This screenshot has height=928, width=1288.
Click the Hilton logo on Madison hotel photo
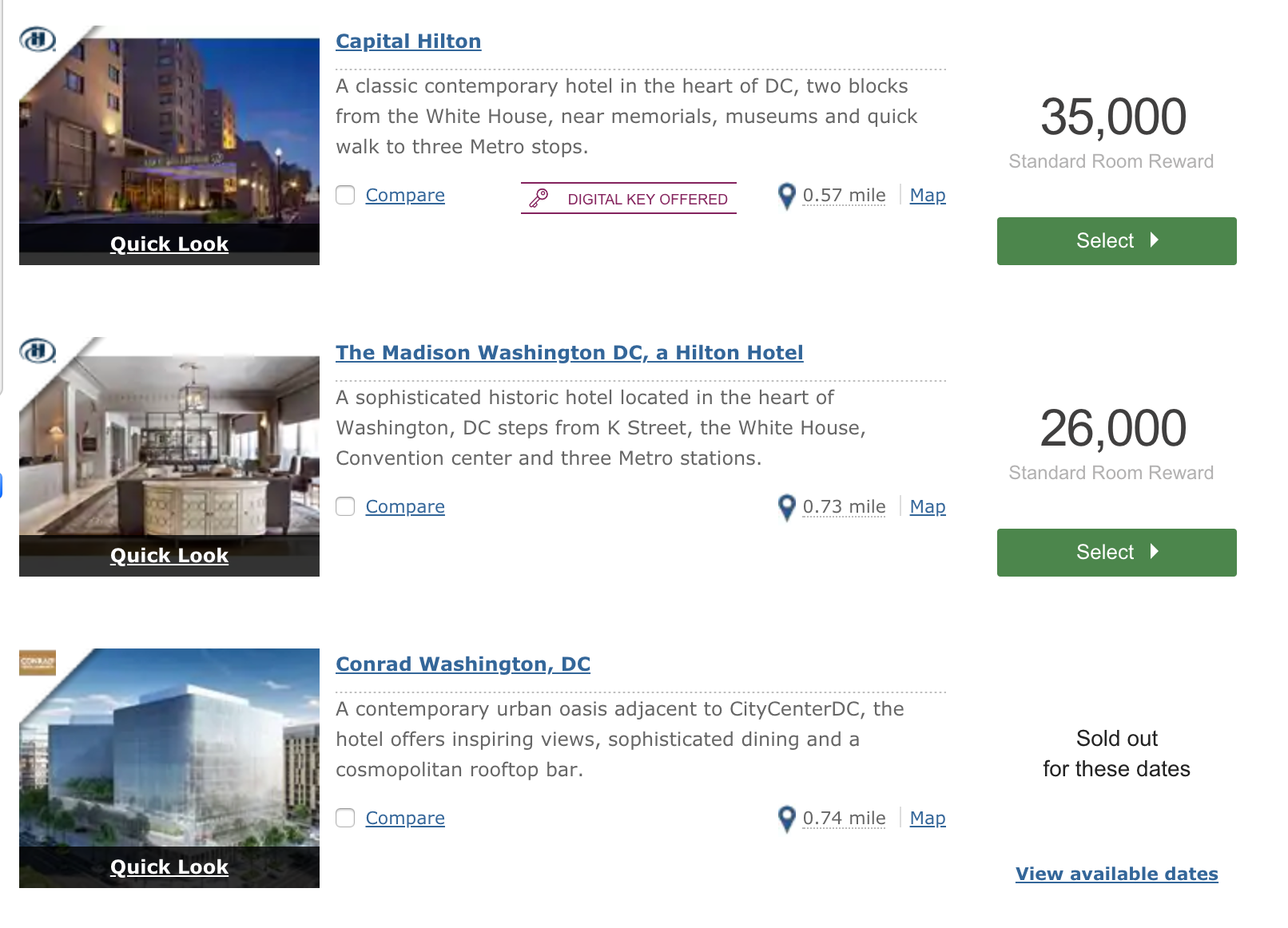(38, 350)
